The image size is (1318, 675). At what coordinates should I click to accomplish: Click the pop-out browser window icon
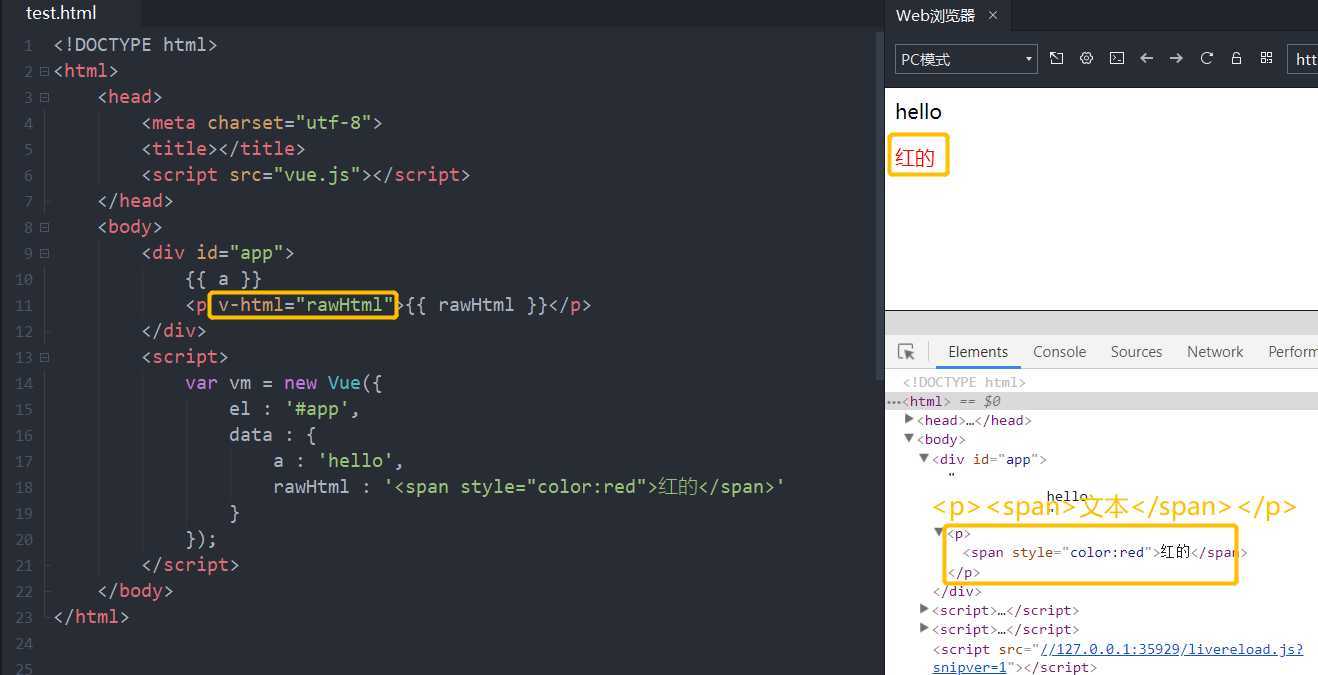(x=1056, y=59)
